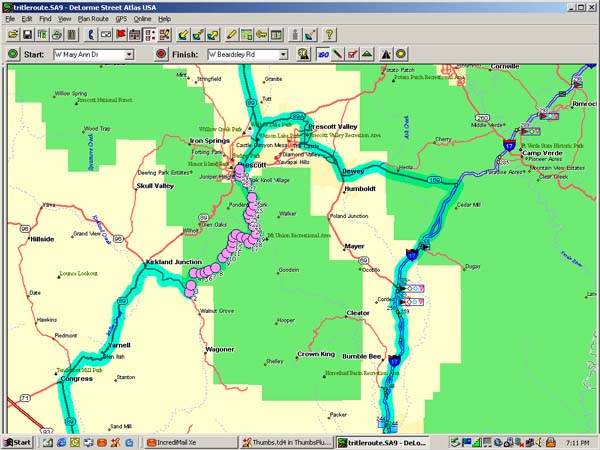Toggle the pressed checklist toolbar icon

point(150,35)
